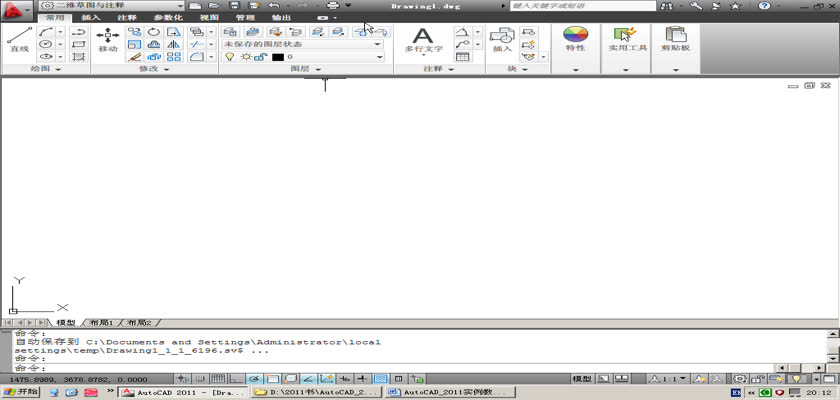Expand the 绘图 (Draw) panel

(45, 70)
